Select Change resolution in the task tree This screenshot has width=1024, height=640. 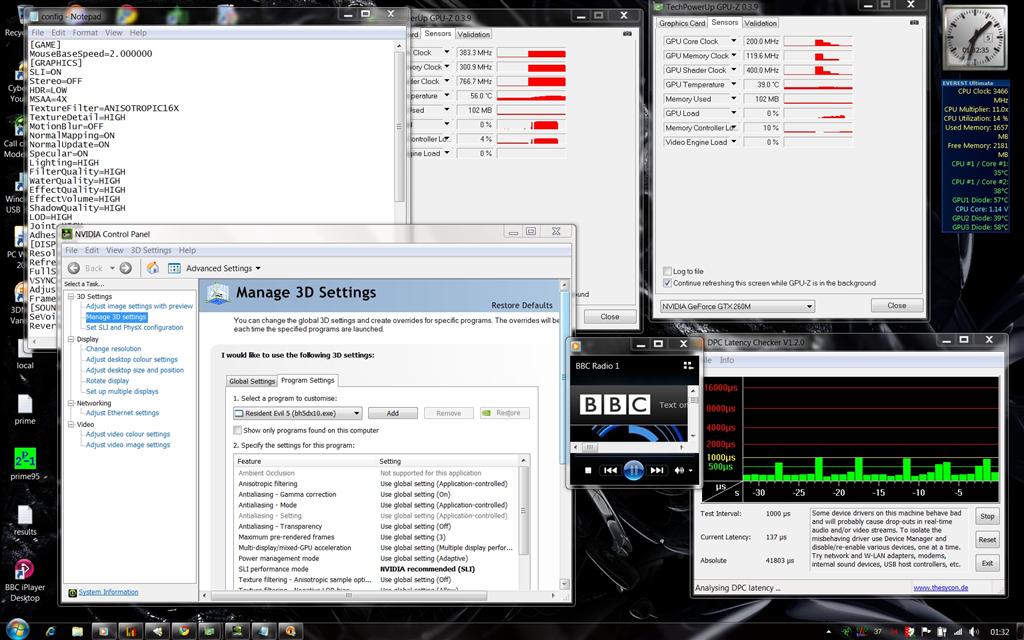tap(114, 349)
